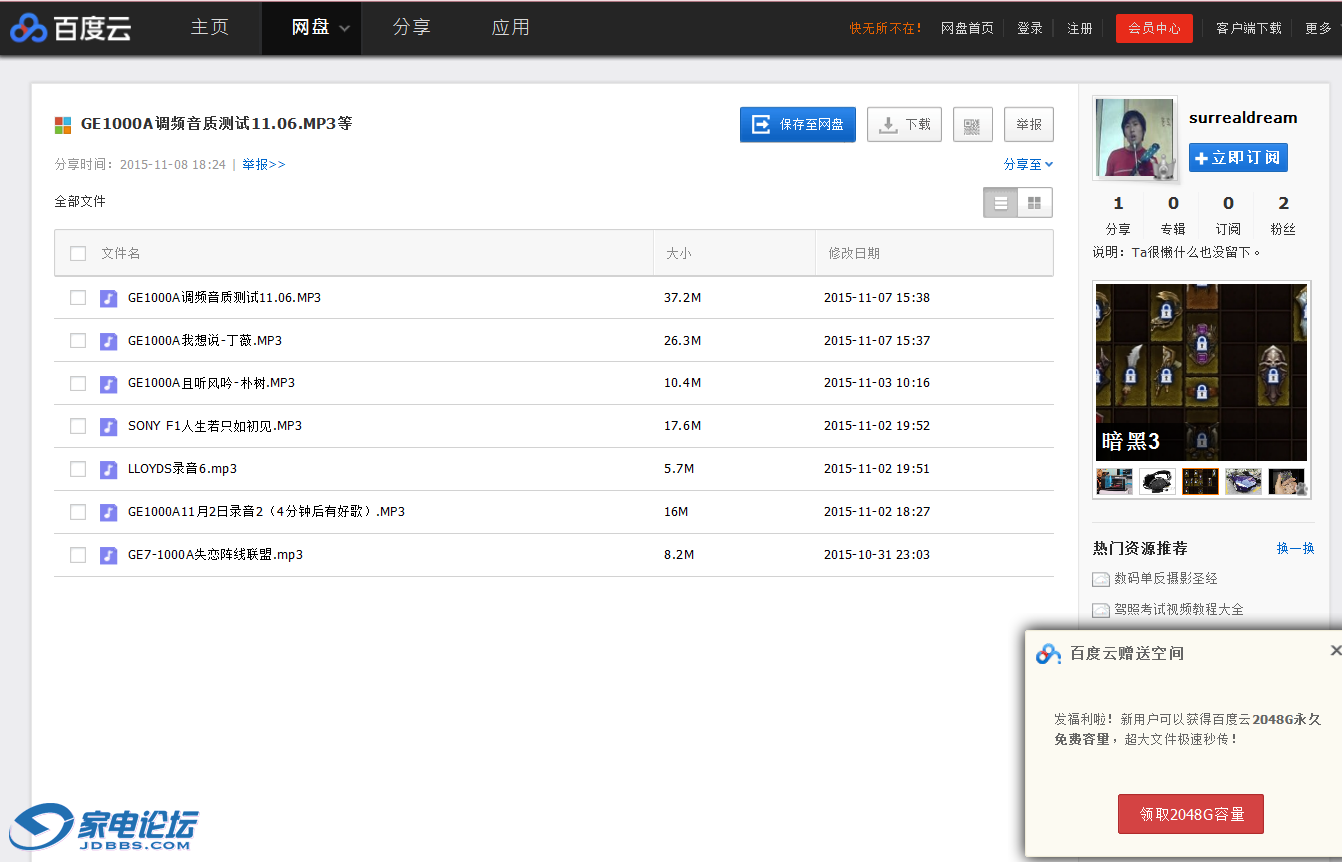Tick the select-all checkbox beside 文件名
Viewport: 1342px width, 862px height.
[x=78, y=254]
